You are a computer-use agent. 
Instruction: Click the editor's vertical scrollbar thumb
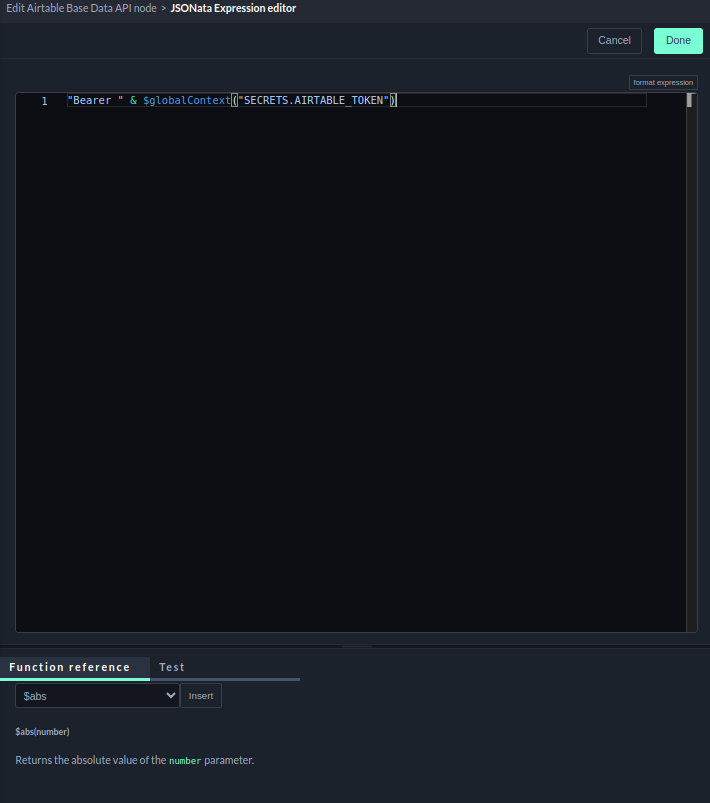pyautogui.click(x=690, y=100)
